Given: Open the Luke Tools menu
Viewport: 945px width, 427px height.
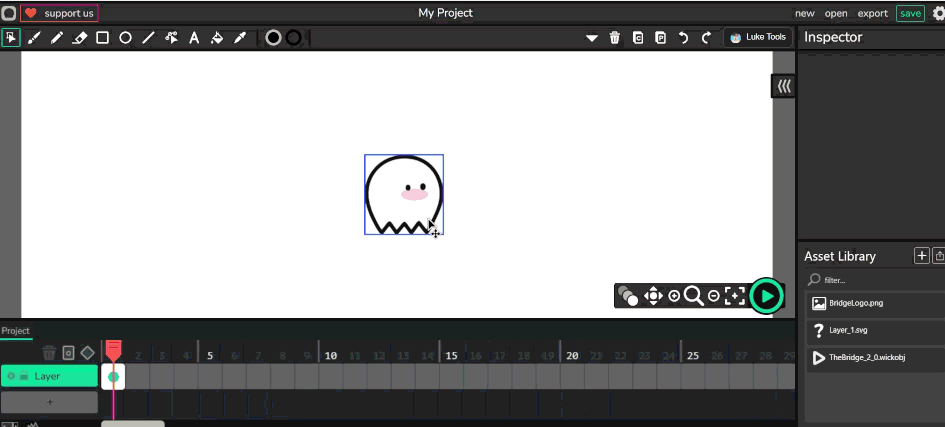Looking at the screenshot, I should coord(759,38).
